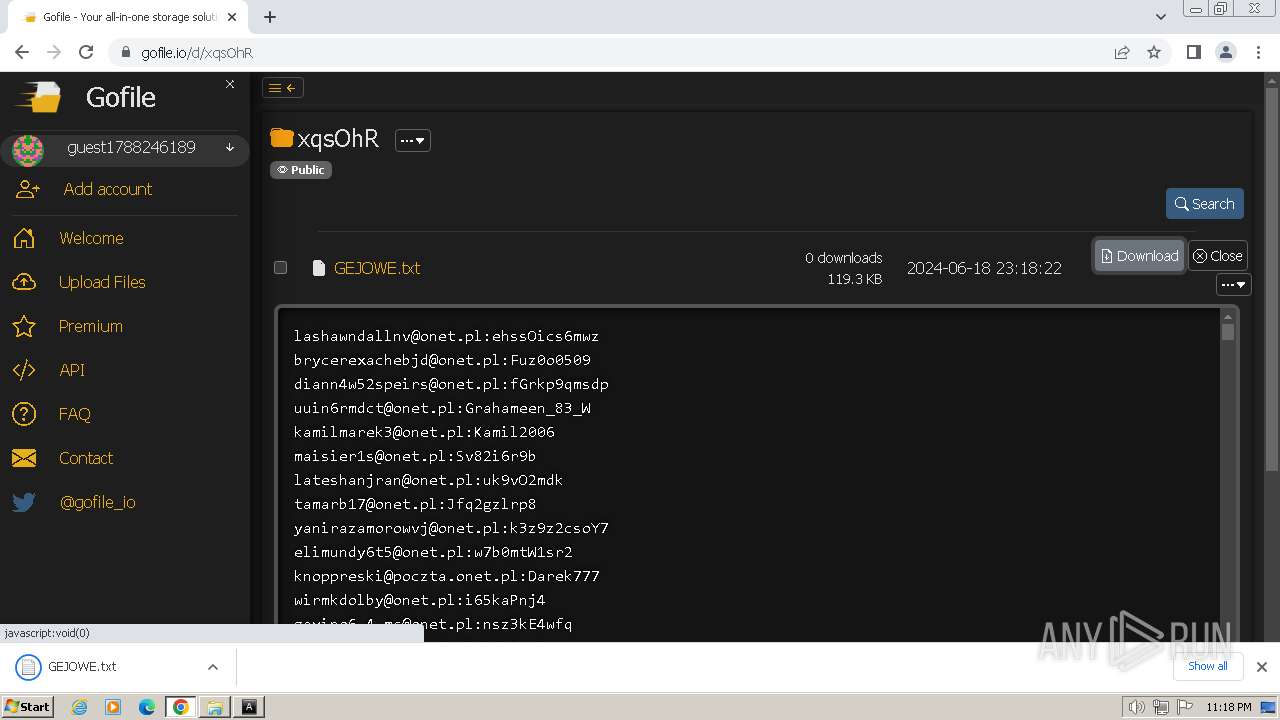Click the FAQ question mark icon
The height and width of the screenshot is (720, 1280).
point(24,414)
